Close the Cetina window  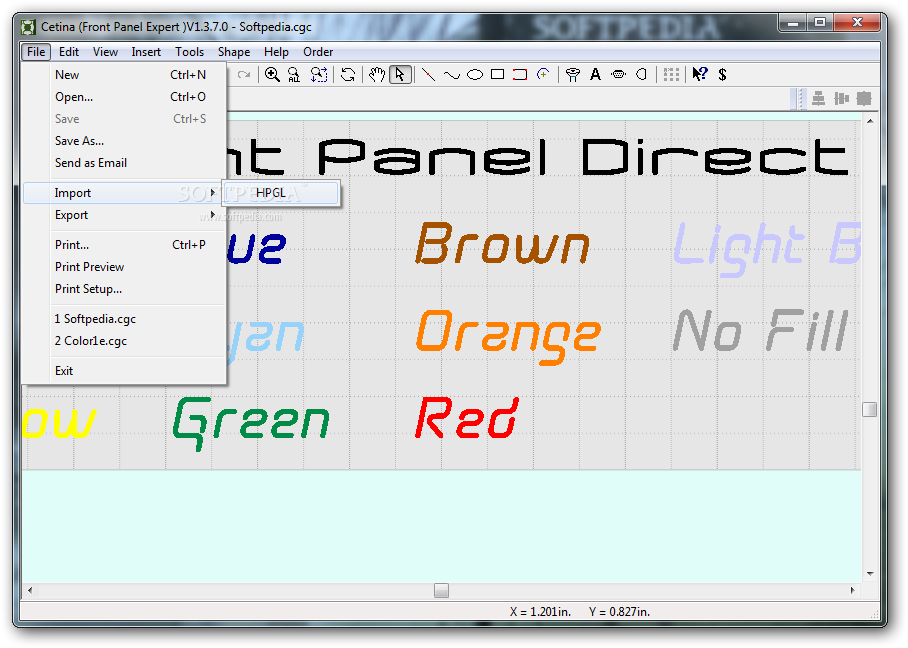[858, 23]
